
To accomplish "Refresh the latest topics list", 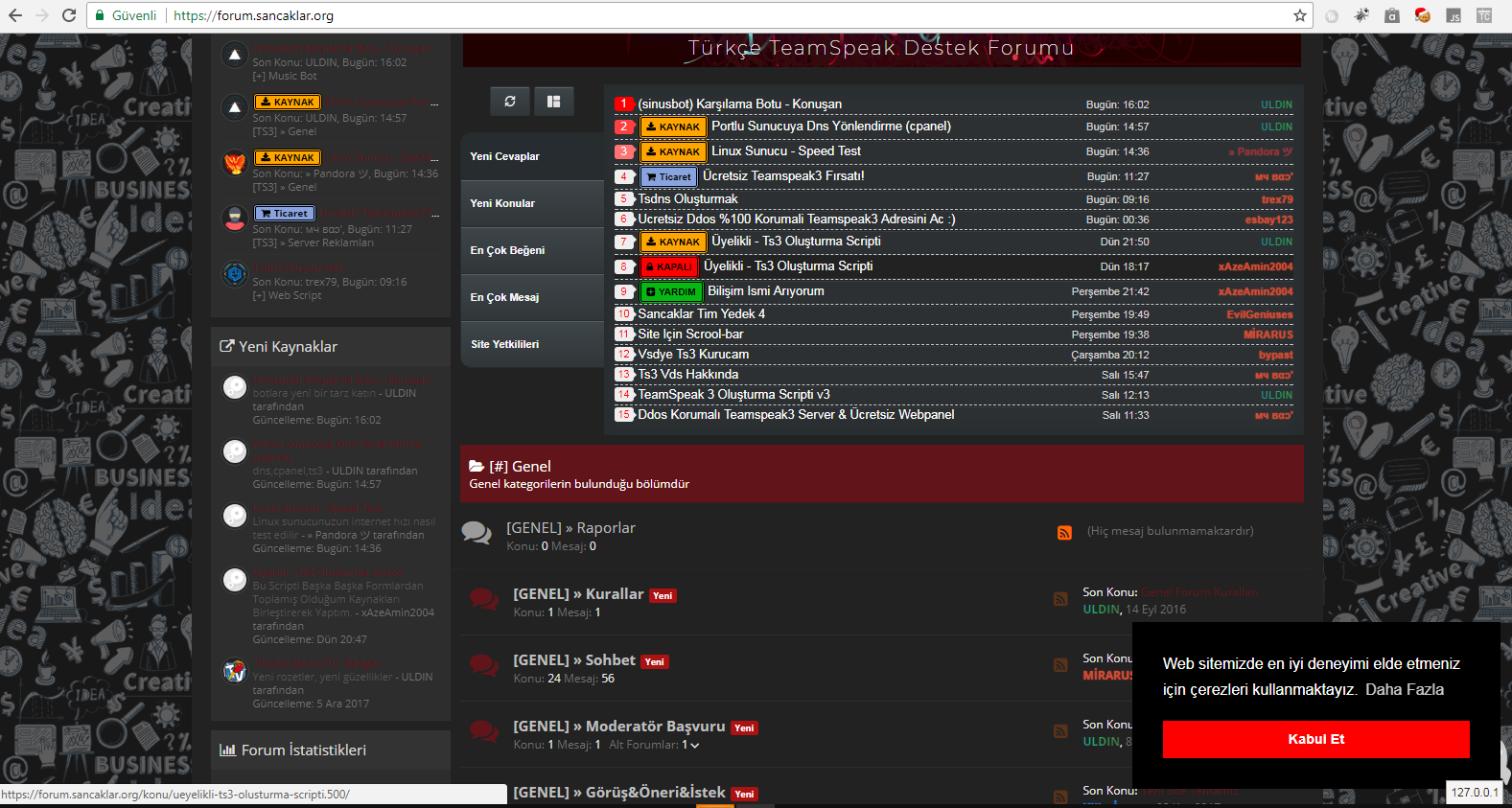I will tap(510, 102).
